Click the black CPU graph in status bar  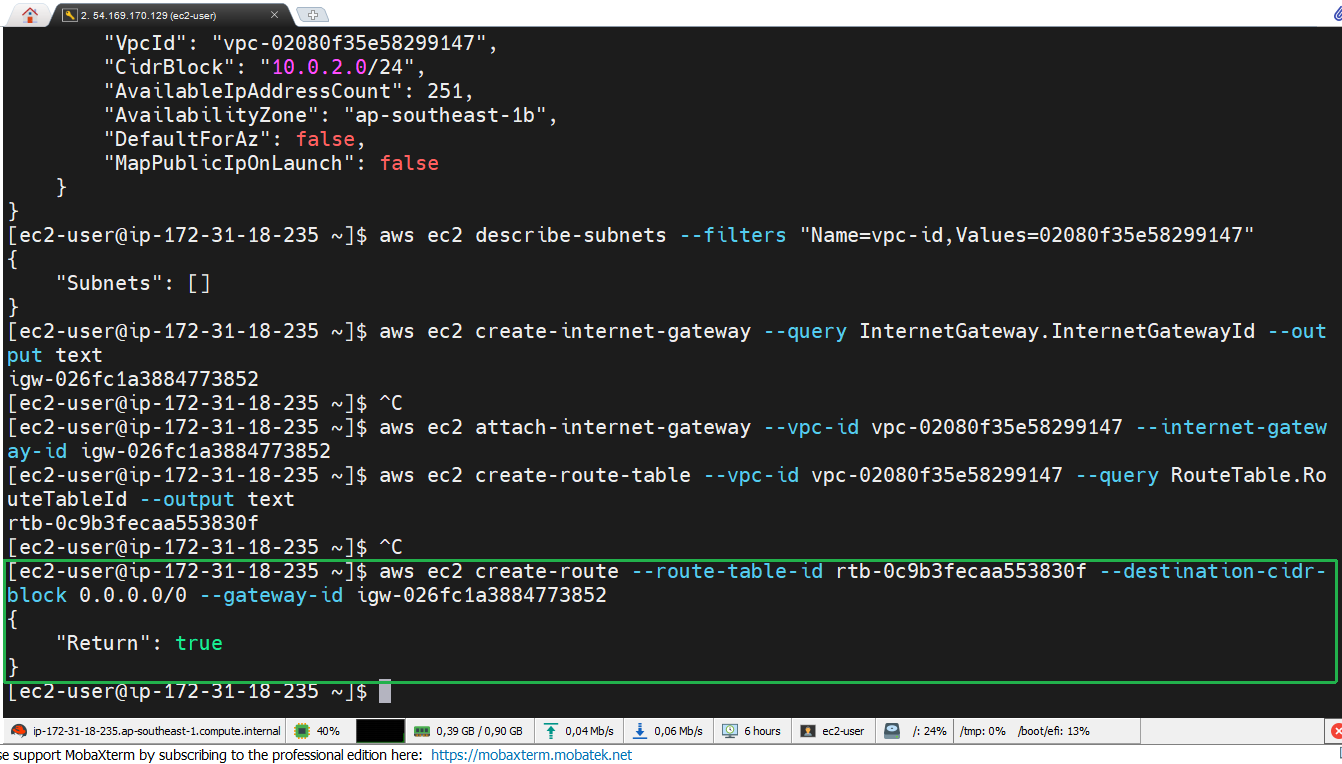[380, 731]
